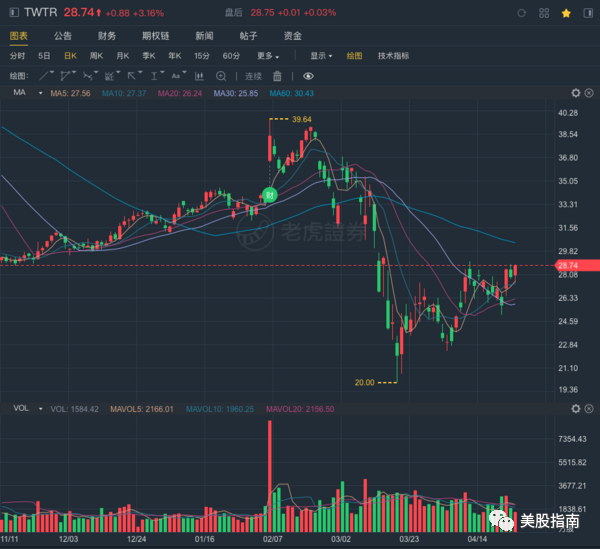Close the VOL indicator panel
The image size is (600, 549).
[589, 408]
